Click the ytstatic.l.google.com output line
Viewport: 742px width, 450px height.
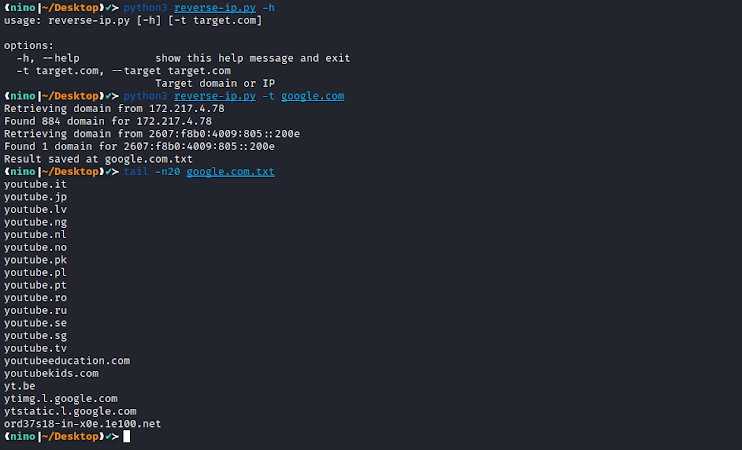tap(70, 411)
